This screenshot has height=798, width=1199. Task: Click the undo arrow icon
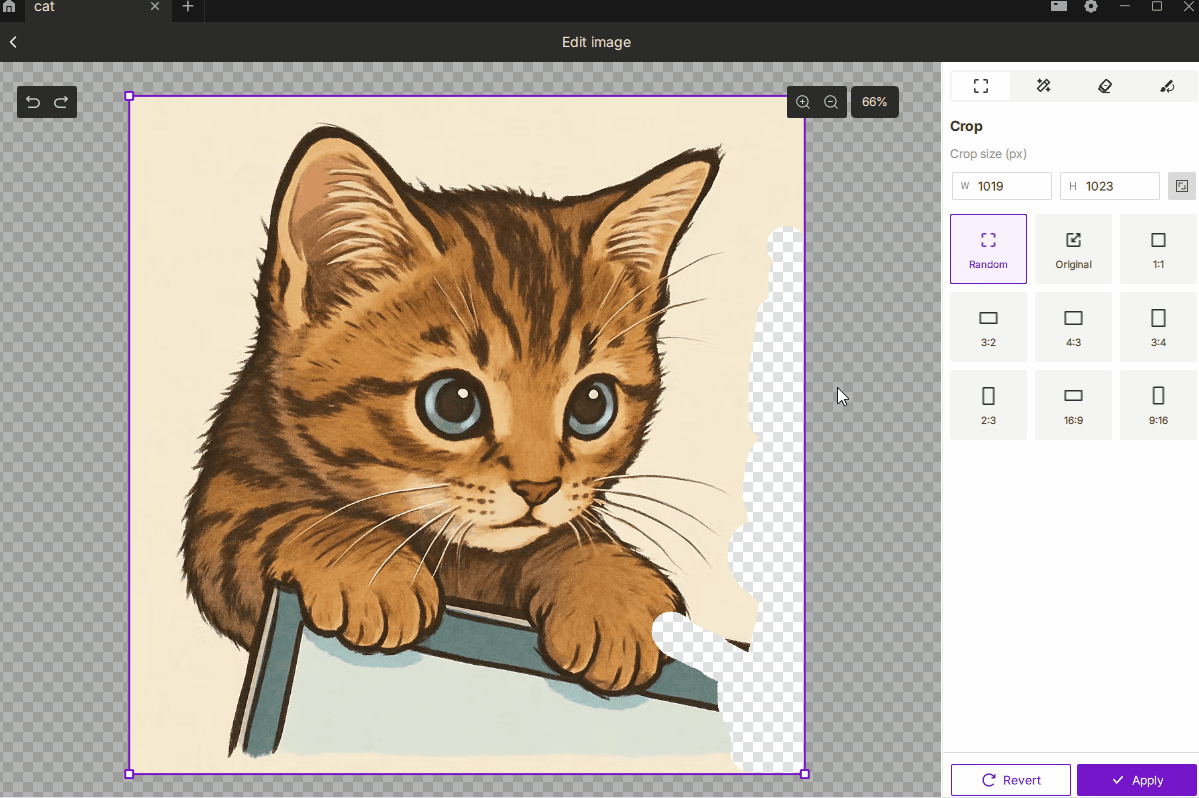pyautogui.click(x=33, y=102)
